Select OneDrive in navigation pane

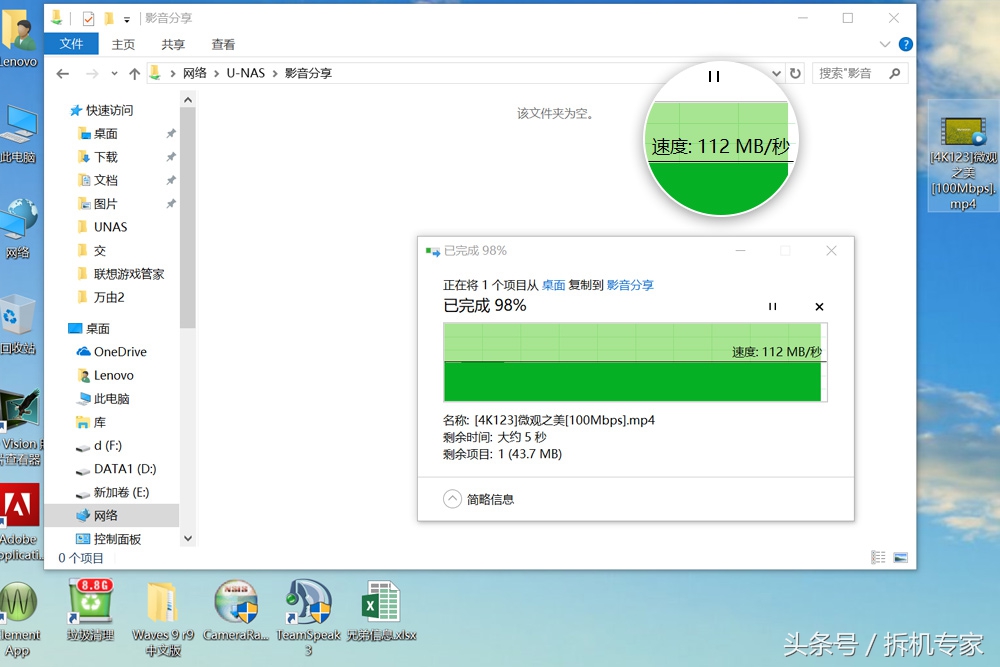tap(112, 352)
